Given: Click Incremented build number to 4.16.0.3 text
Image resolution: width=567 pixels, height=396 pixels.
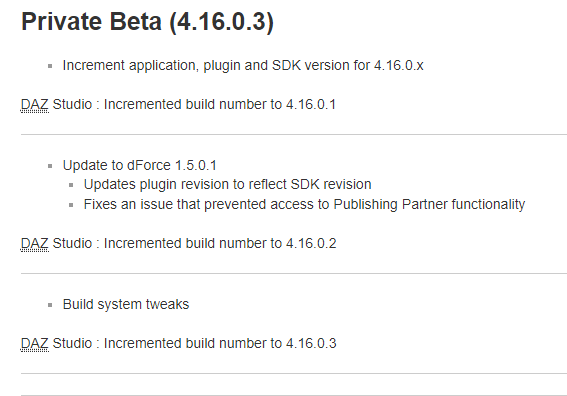Looking at the screenshot, I should (x=220, y=343).
